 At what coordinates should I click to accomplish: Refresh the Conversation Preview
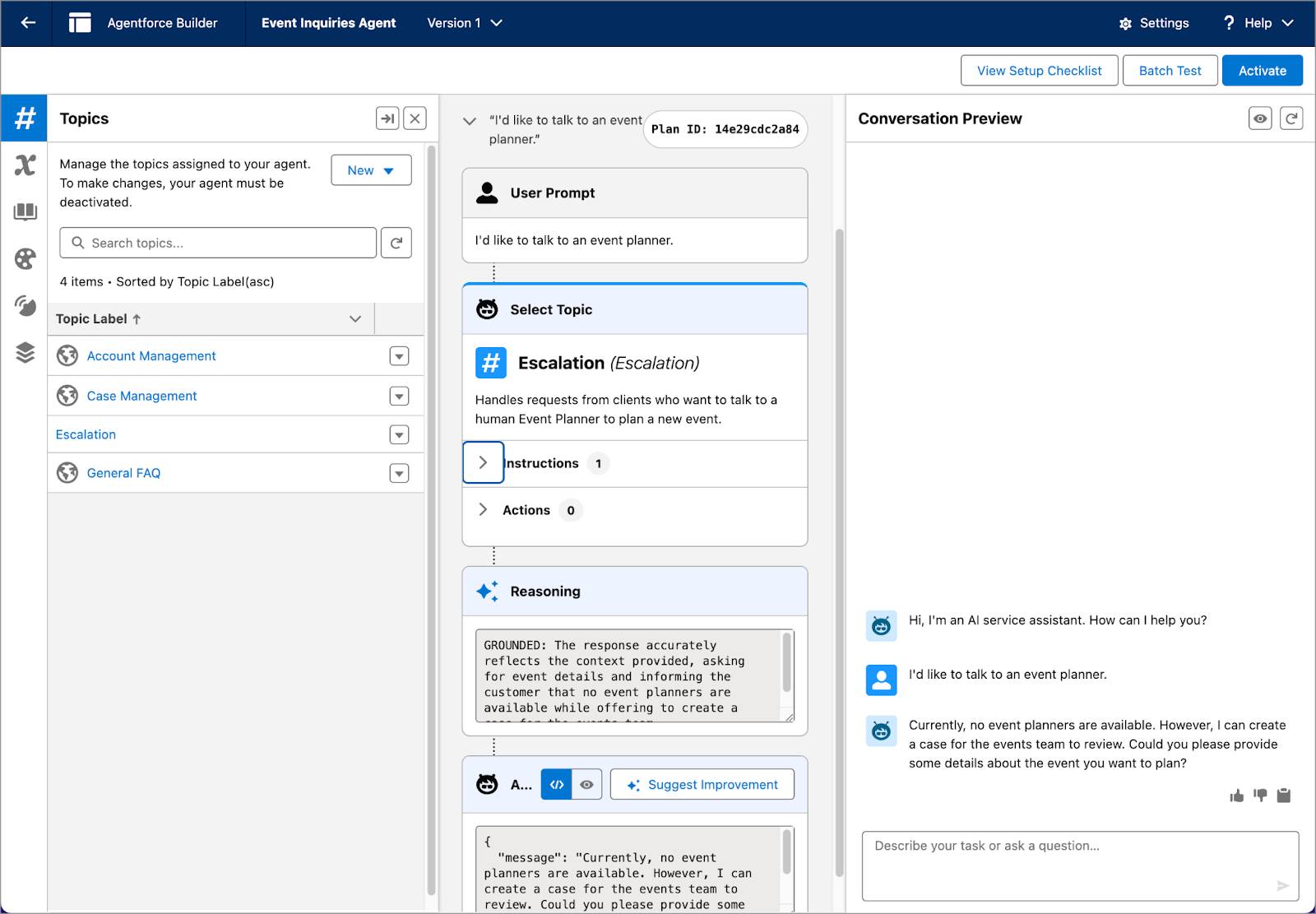(1291, 118)
